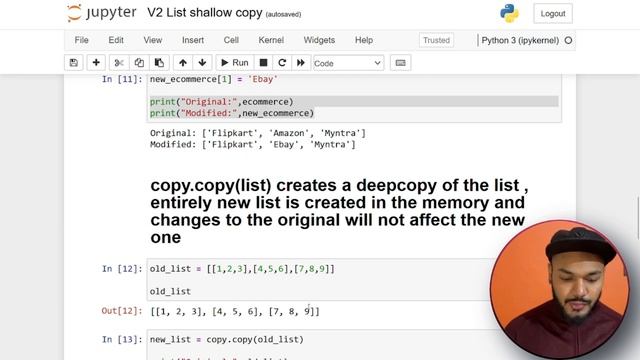Open the File menu

81,40
